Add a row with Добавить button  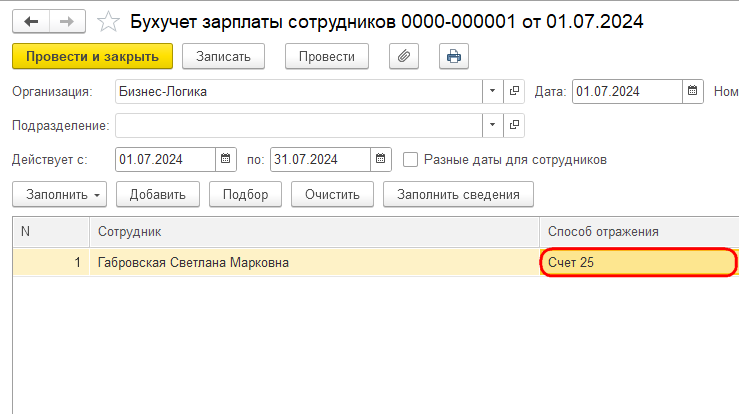tap(158, 194)
